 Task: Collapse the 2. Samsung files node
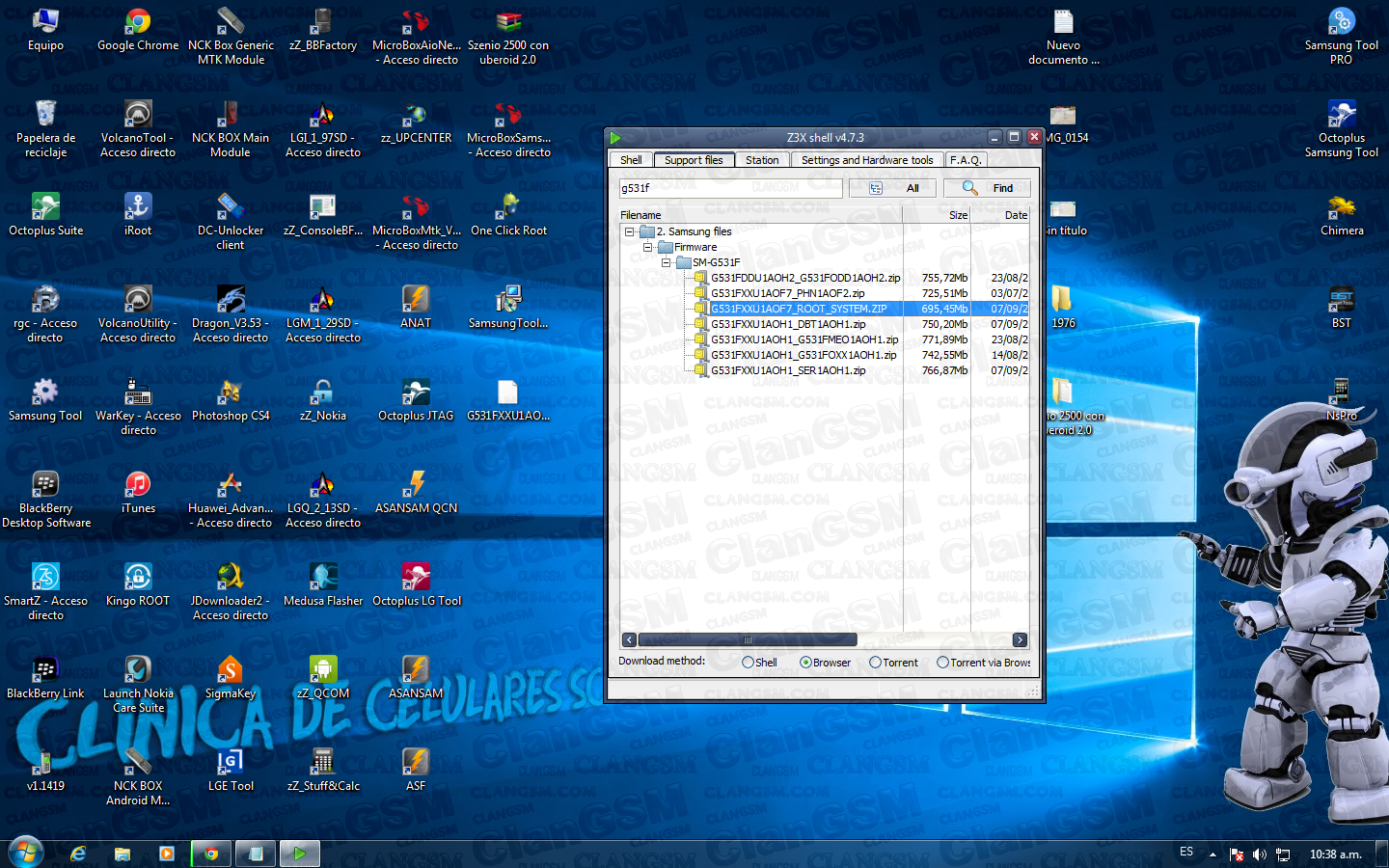click(x=630, y=231)
